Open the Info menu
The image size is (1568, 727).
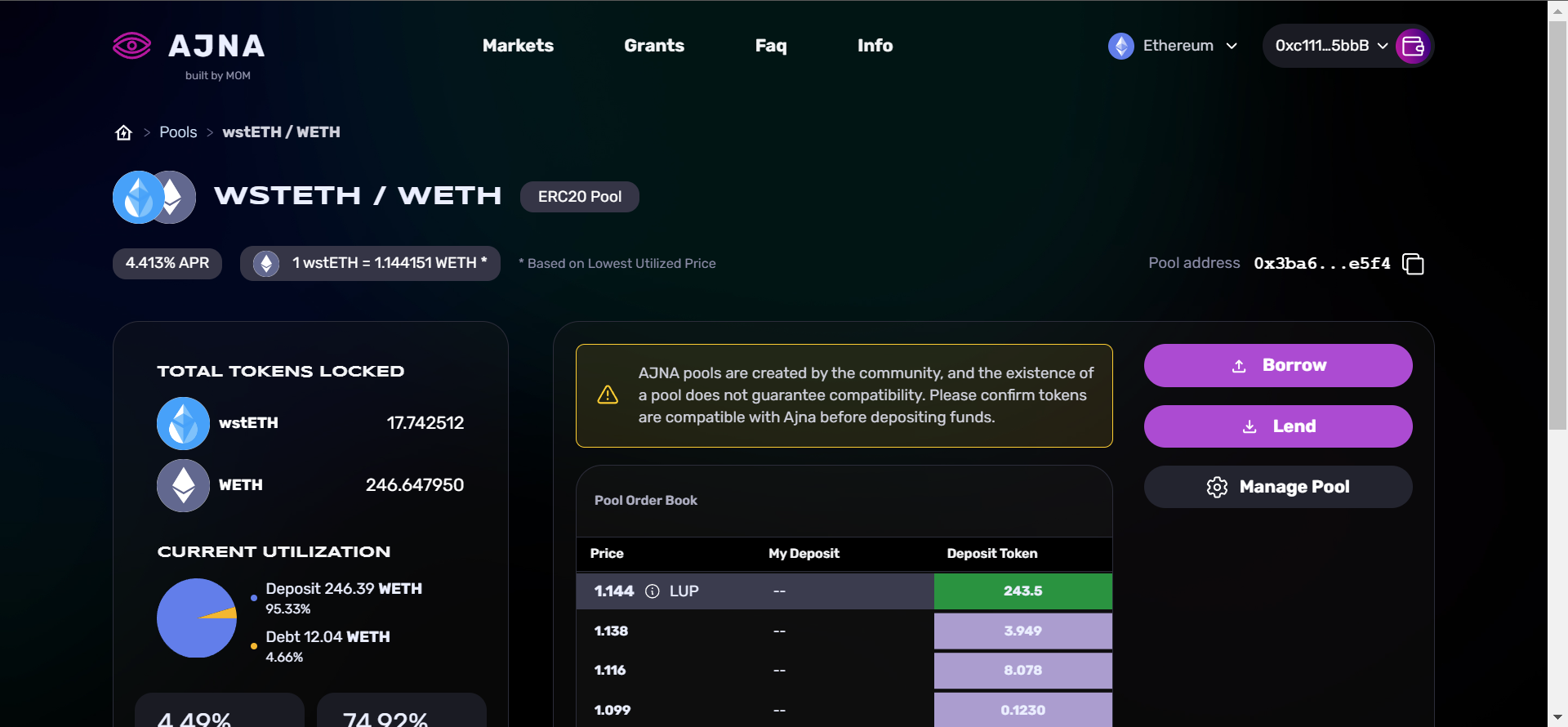click(x=875, y=46)
